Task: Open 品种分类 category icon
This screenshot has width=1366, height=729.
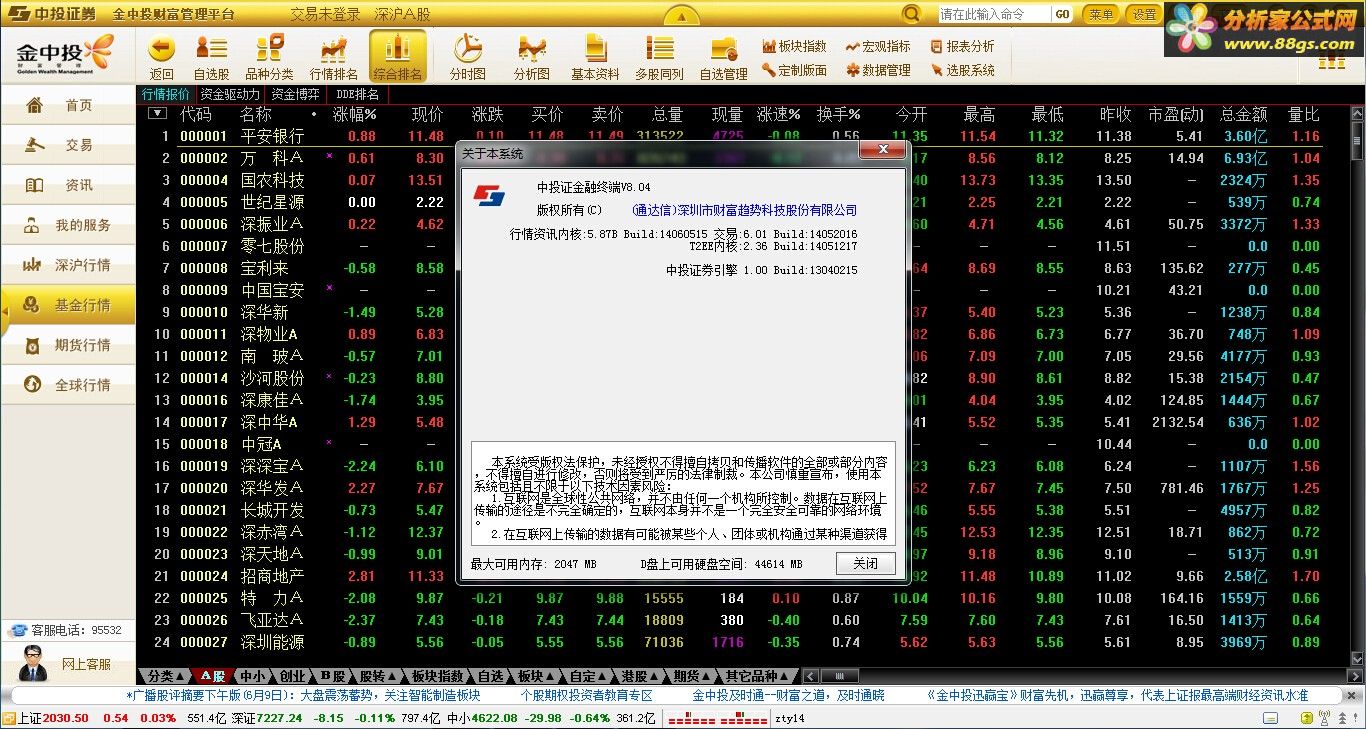Action: click(269, 48)
